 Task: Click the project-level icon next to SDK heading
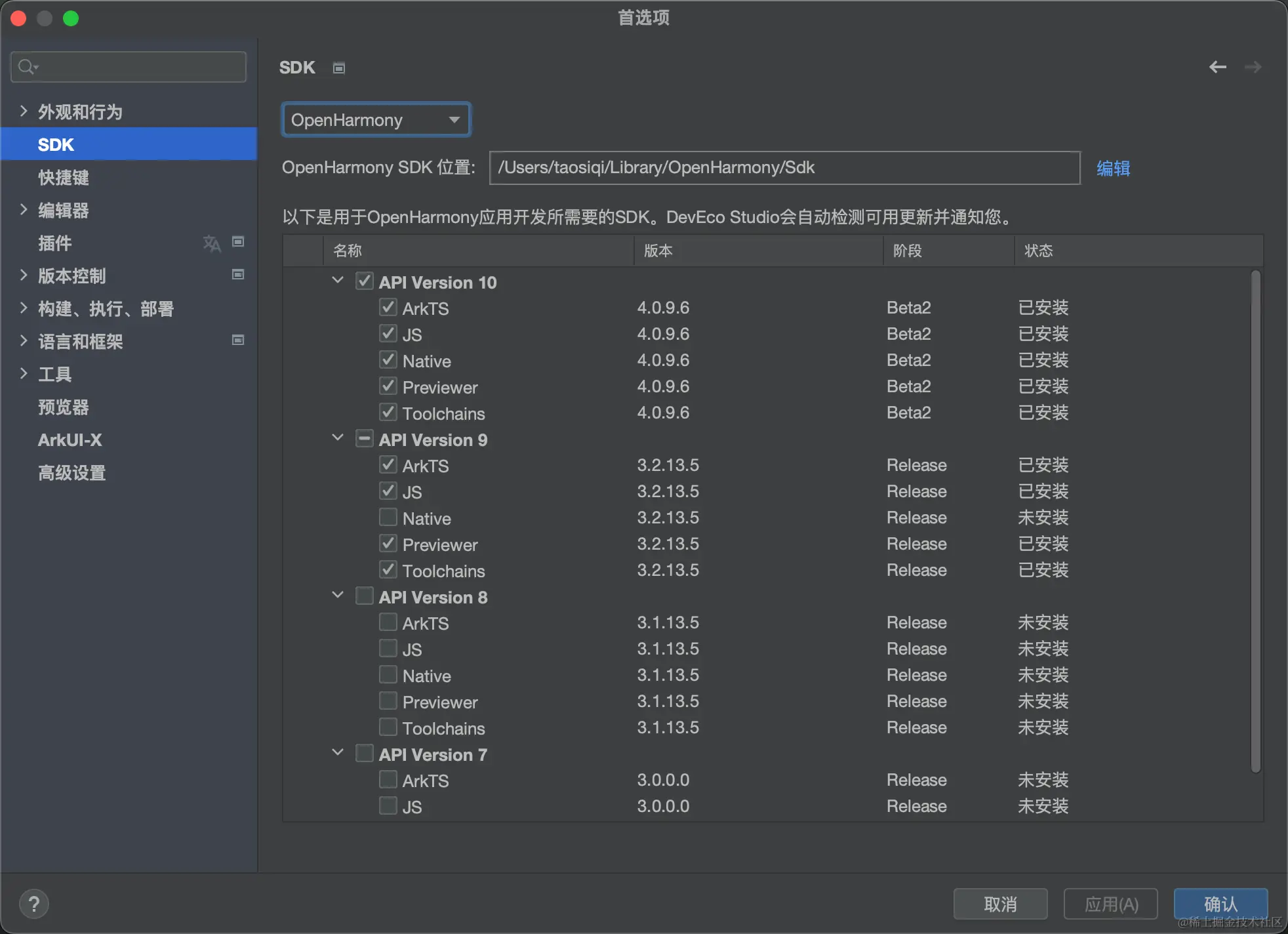[339, 68]
